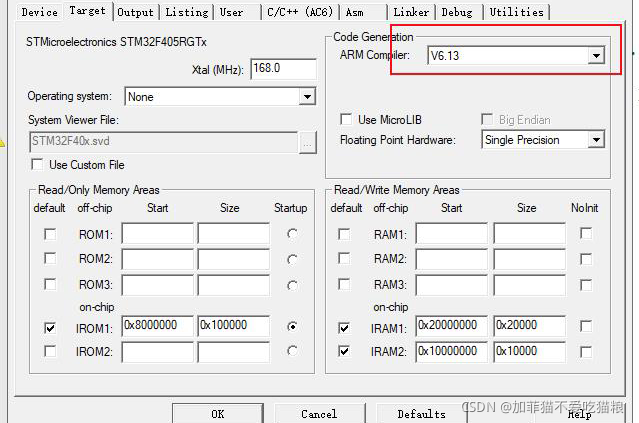The height and width of the screenshot is (423, 639).
Task: Toggle the RAM1 default checkbox
Action: (344, 234)
